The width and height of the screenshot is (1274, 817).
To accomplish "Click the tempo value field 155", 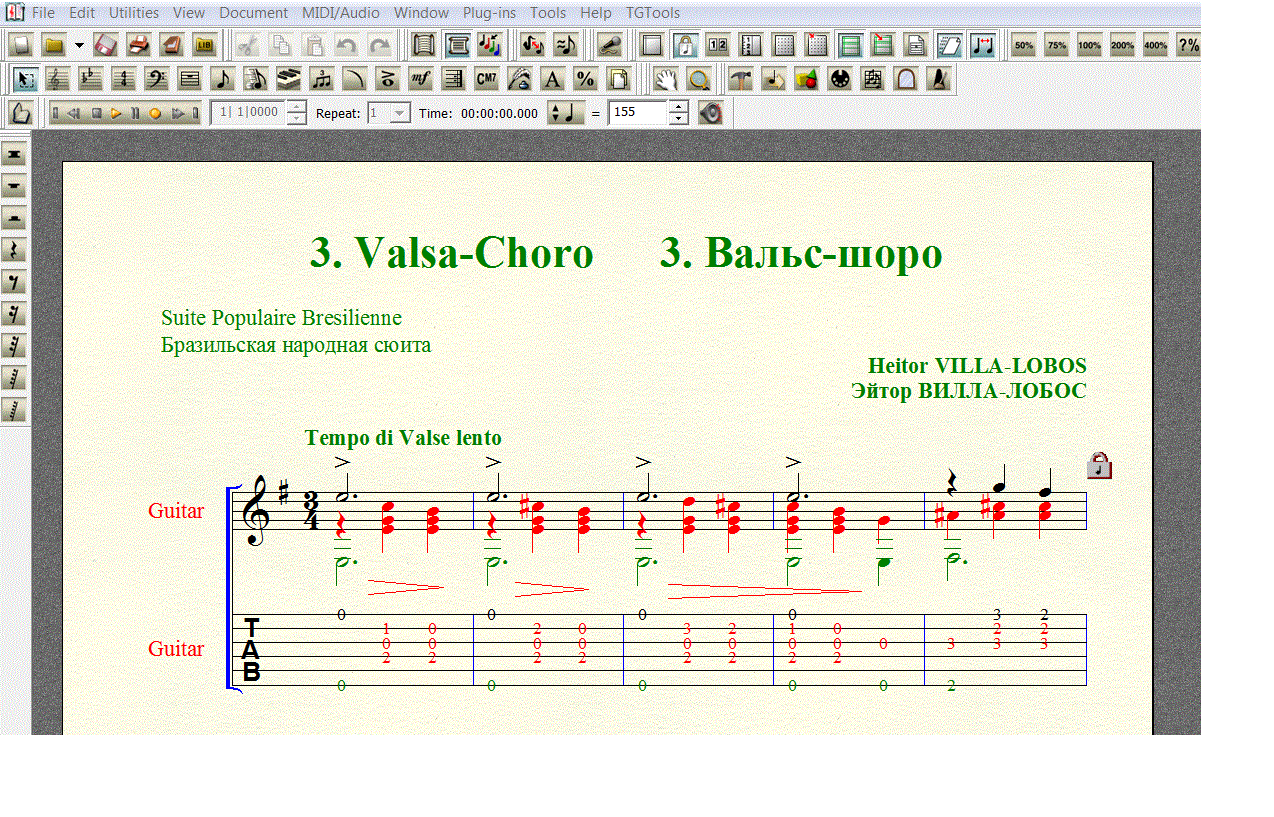I will [x=638, y=113].
